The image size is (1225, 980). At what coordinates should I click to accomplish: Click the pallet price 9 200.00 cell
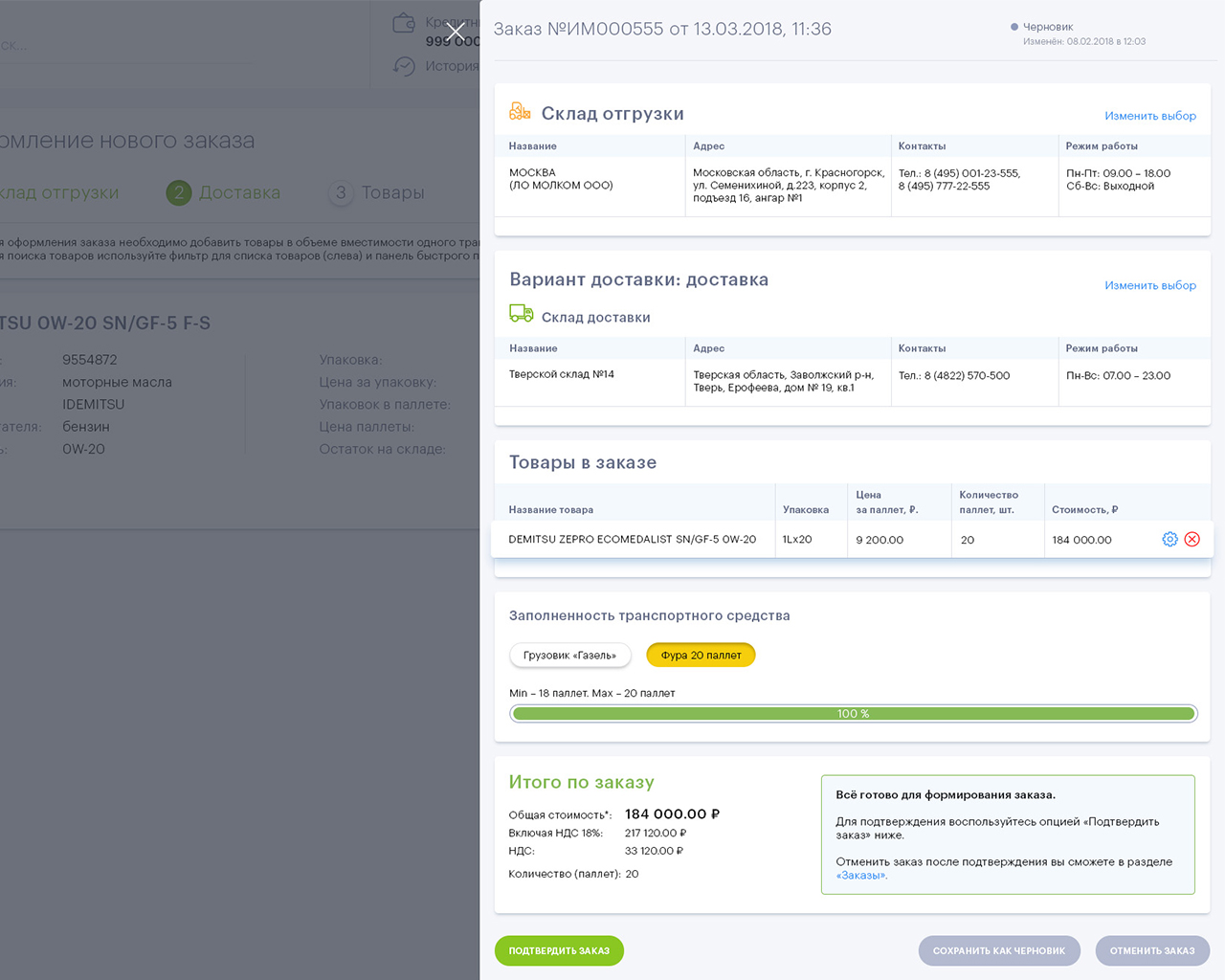point(880,540)
